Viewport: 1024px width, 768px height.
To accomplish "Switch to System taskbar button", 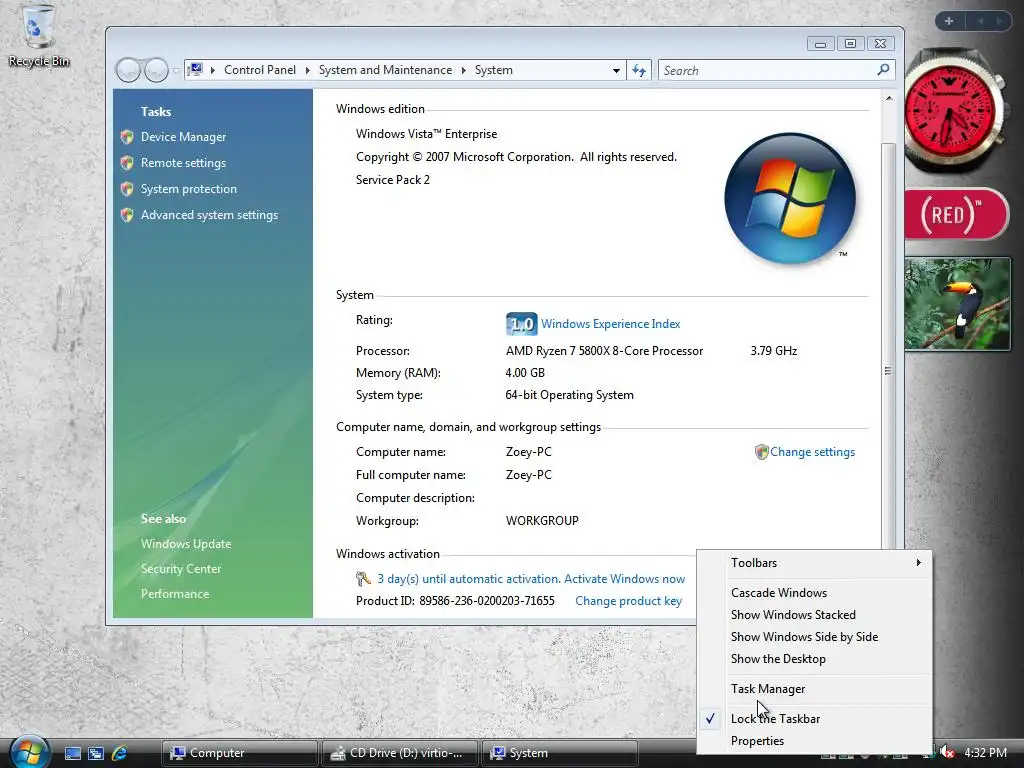I will coord(560,753).
